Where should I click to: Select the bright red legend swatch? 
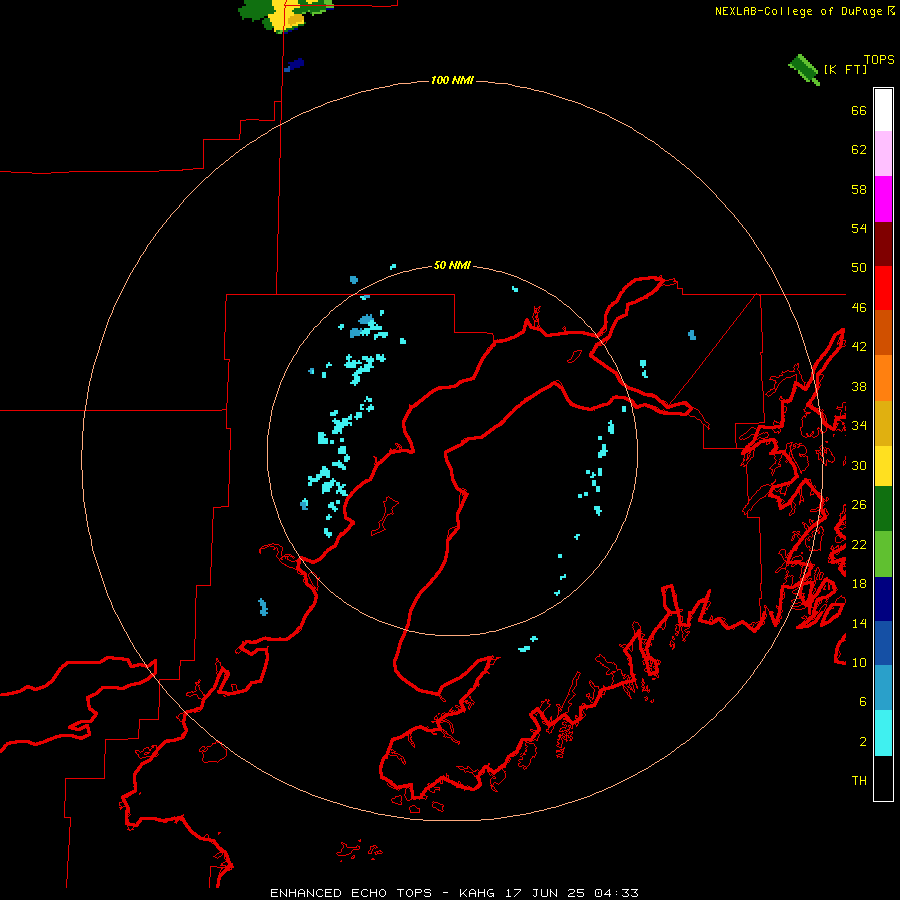click(883, 288)
